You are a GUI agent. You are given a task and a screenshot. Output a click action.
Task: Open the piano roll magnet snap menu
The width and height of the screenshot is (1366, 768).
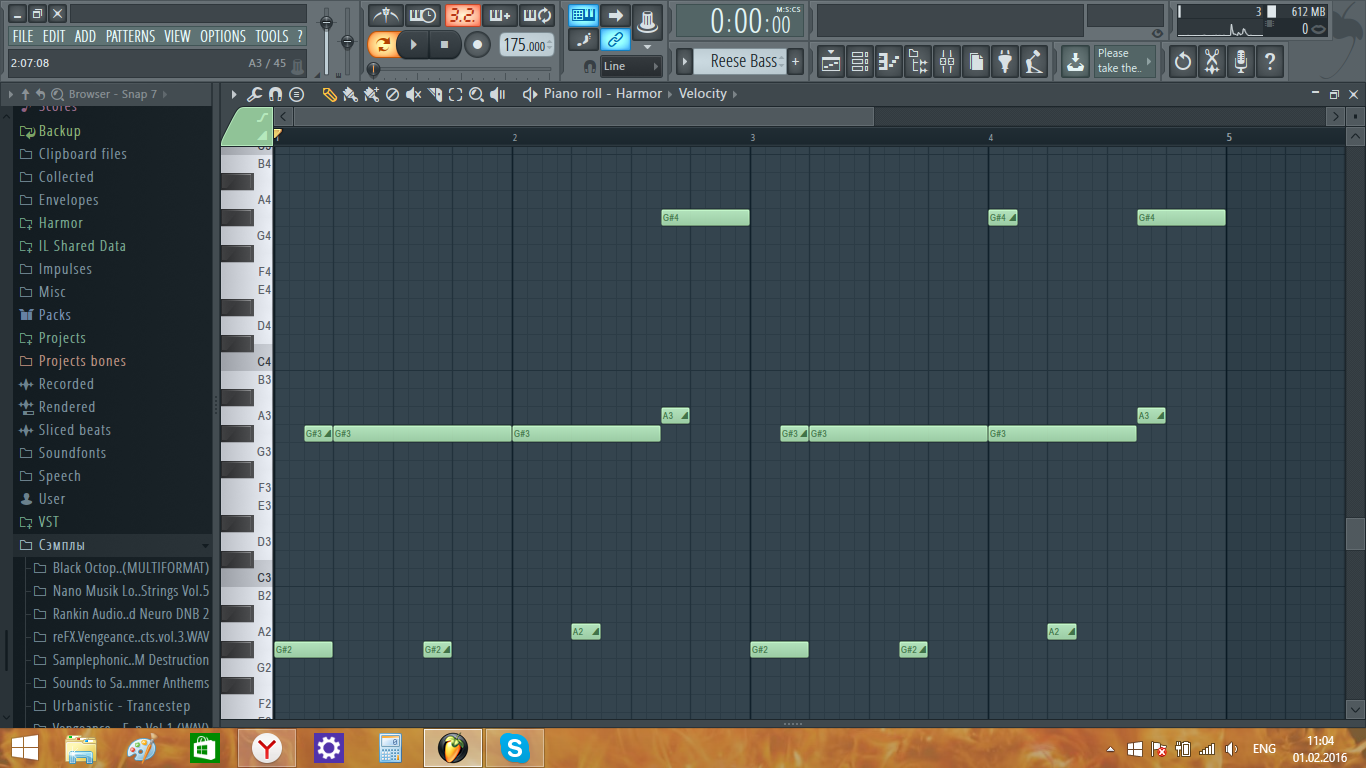point(275,94)
